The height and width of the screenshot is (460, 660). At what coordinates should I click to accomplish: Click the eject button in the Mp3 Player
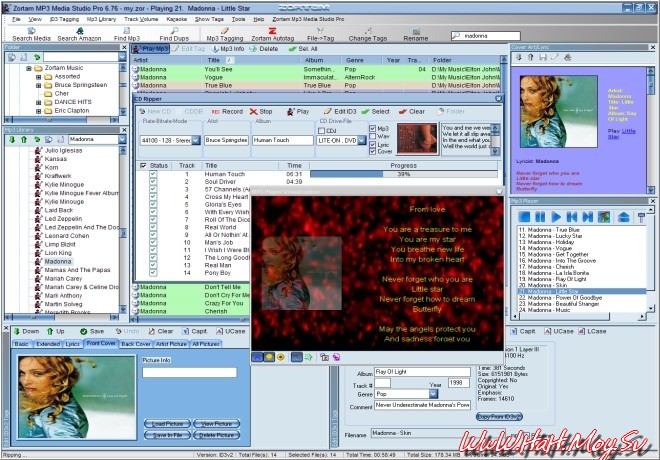[623, 217]
